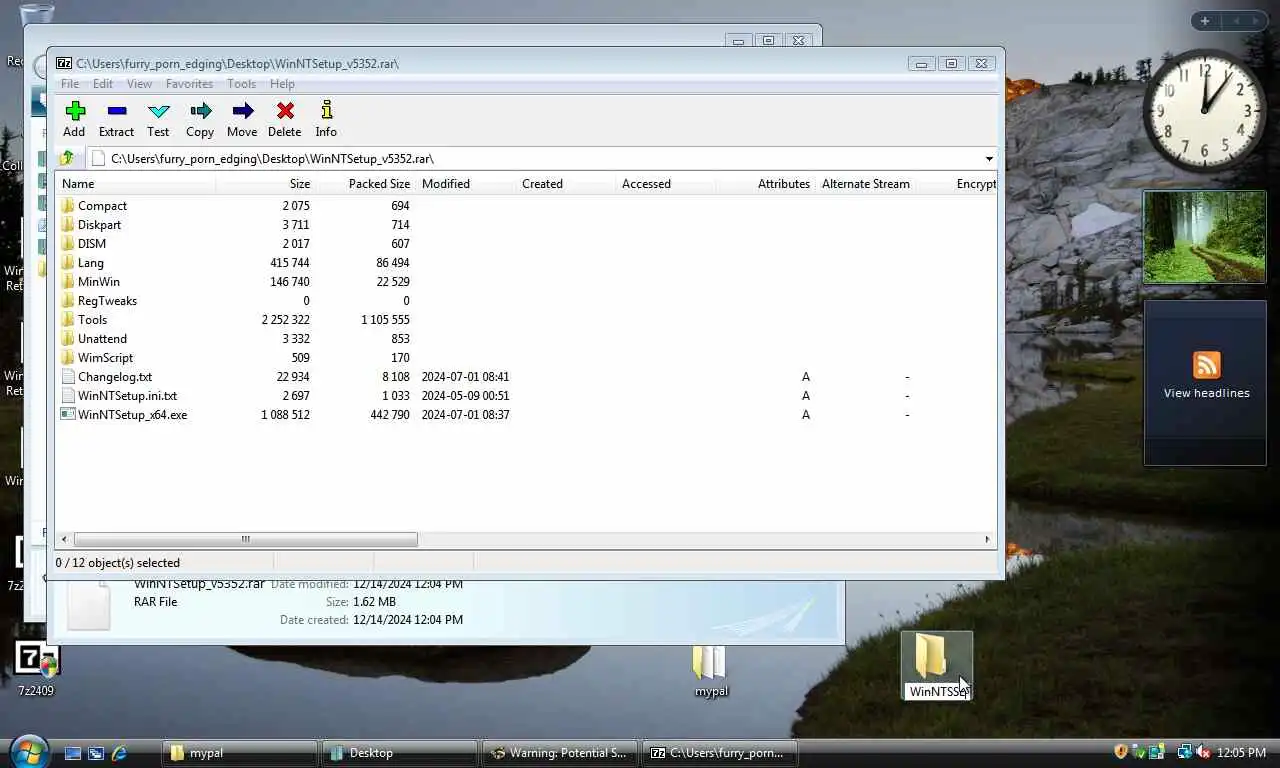This screenshot has width=1280, height=768.
Task: Sort by the Size column header
Action: (265, 183)
